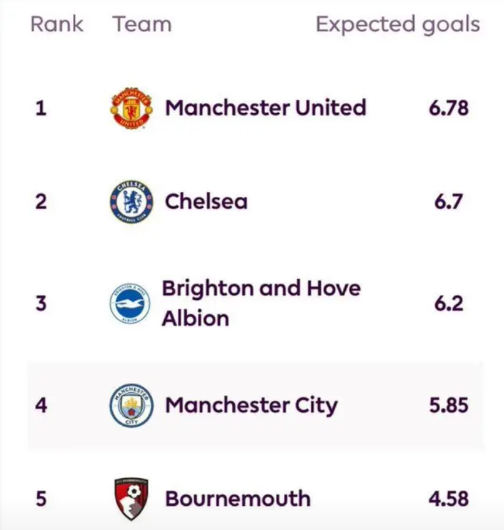Open the Manchester United team link

[265, 108]
